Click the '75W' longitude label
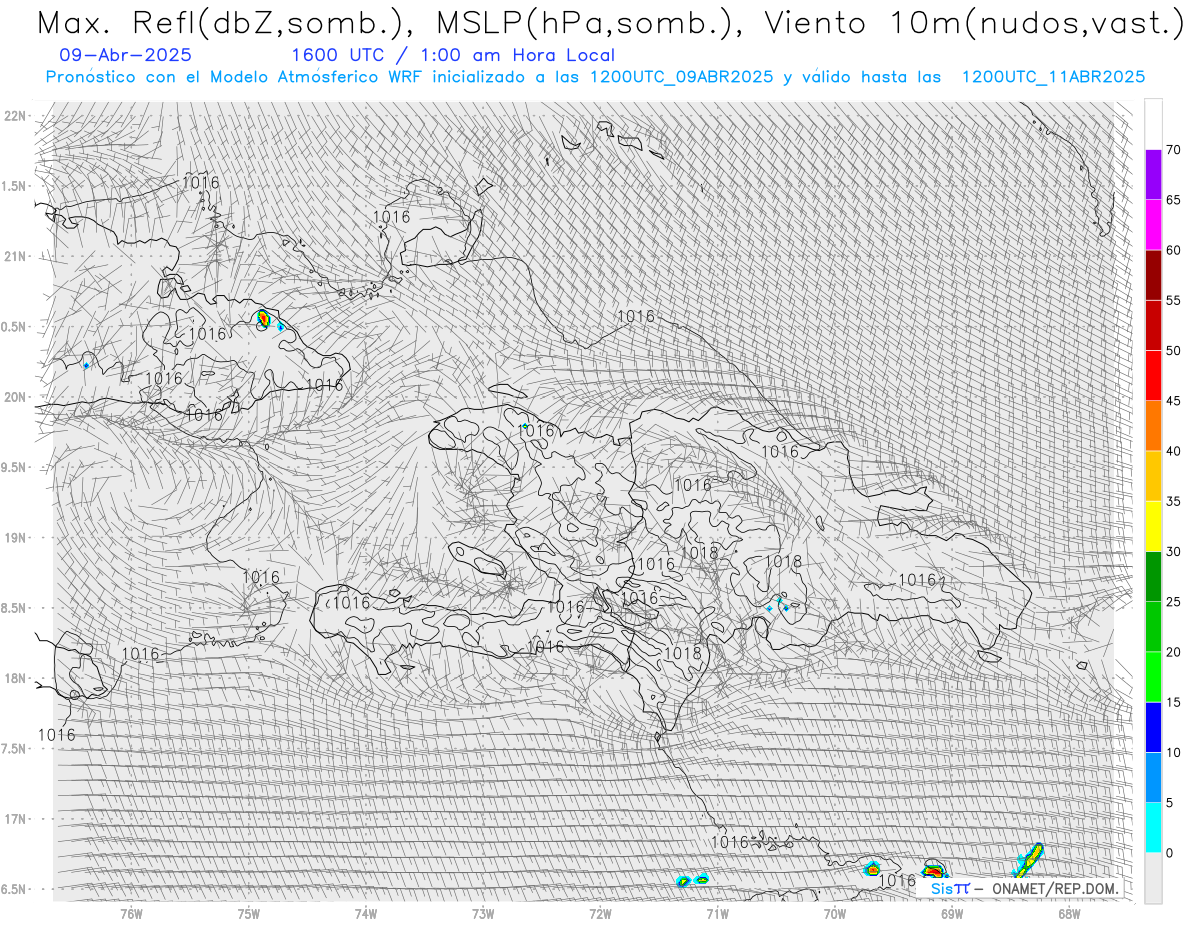1200x927 pixels. coord(249,912)
